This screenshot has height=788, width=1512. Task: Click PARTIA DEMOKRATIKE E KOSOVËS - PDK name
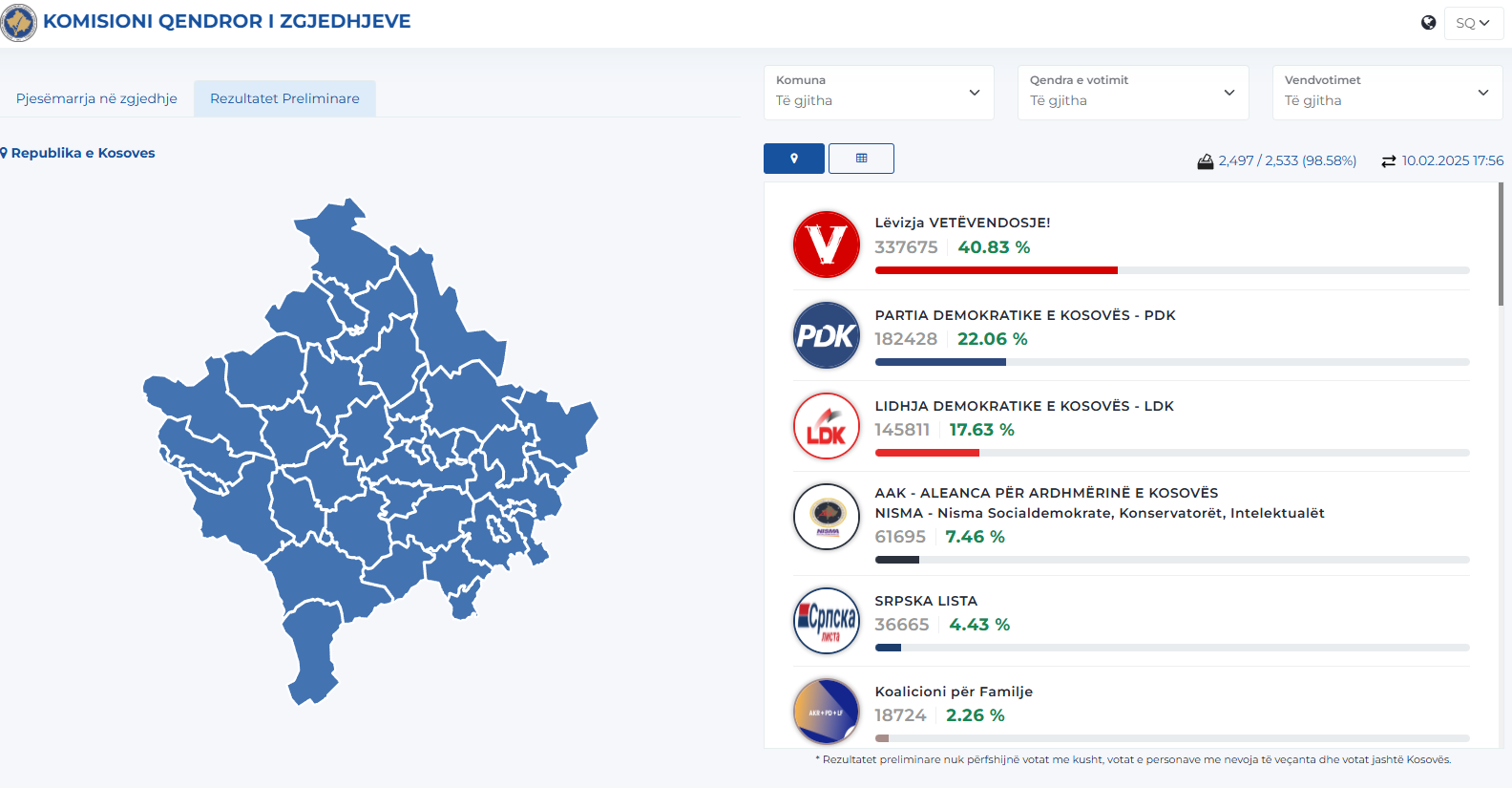[1025, 315]
